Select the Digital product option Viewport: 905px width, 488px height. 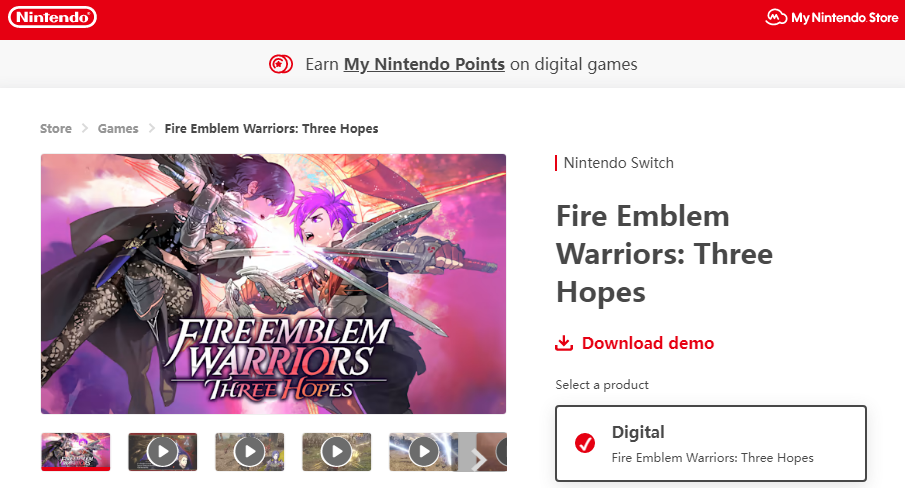click(710, 444)
